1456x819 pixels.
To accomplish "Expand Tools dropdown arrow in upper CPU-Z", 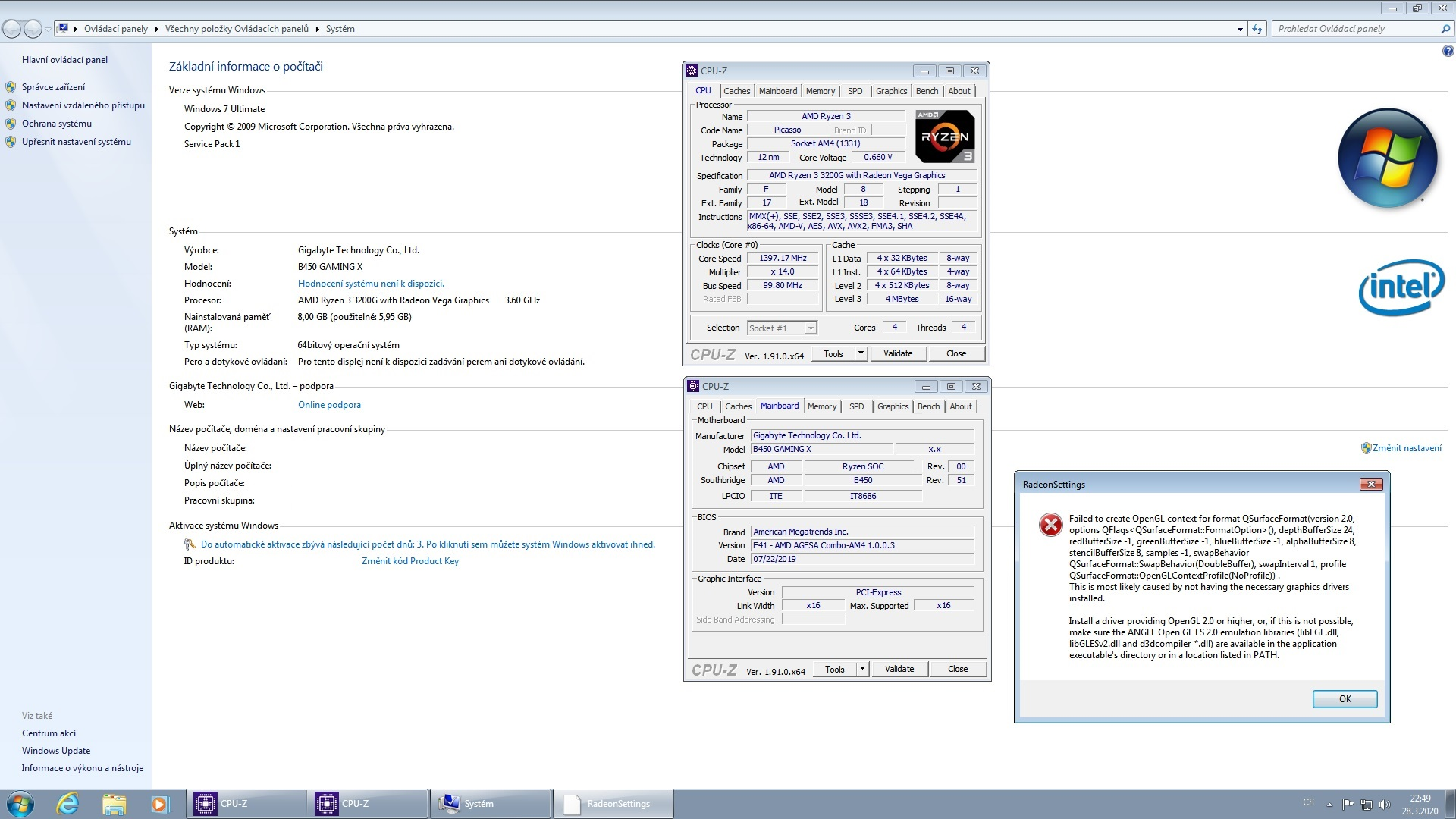I will [861, 353].
